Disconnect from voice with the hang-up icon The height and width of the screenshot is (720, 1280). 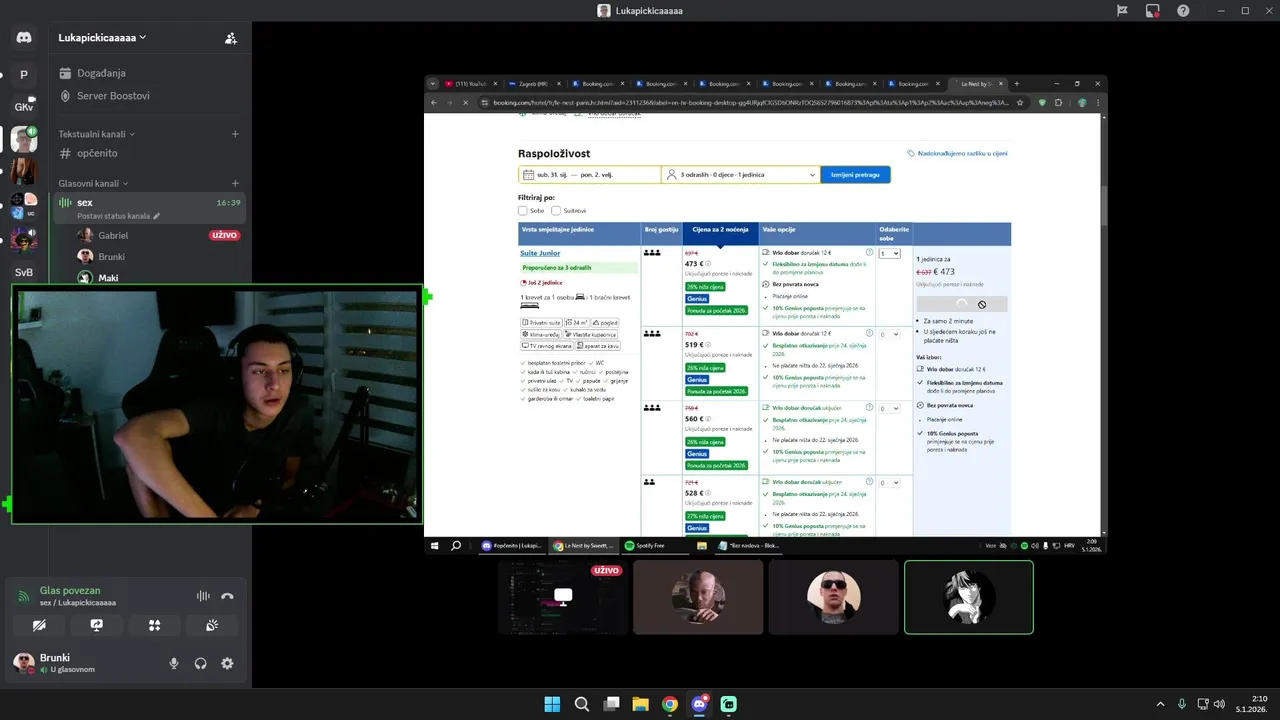tap(227, 596)
